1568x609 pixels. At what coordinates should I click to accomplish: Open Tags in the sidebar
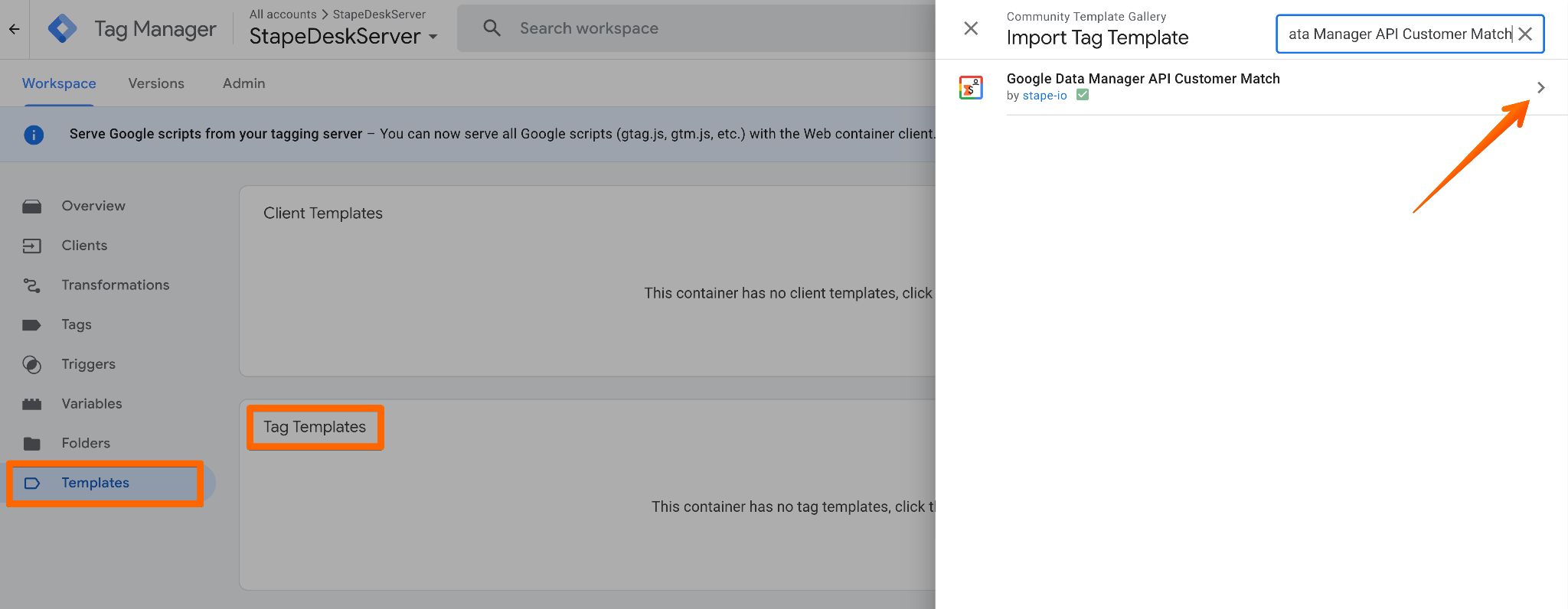77,324
